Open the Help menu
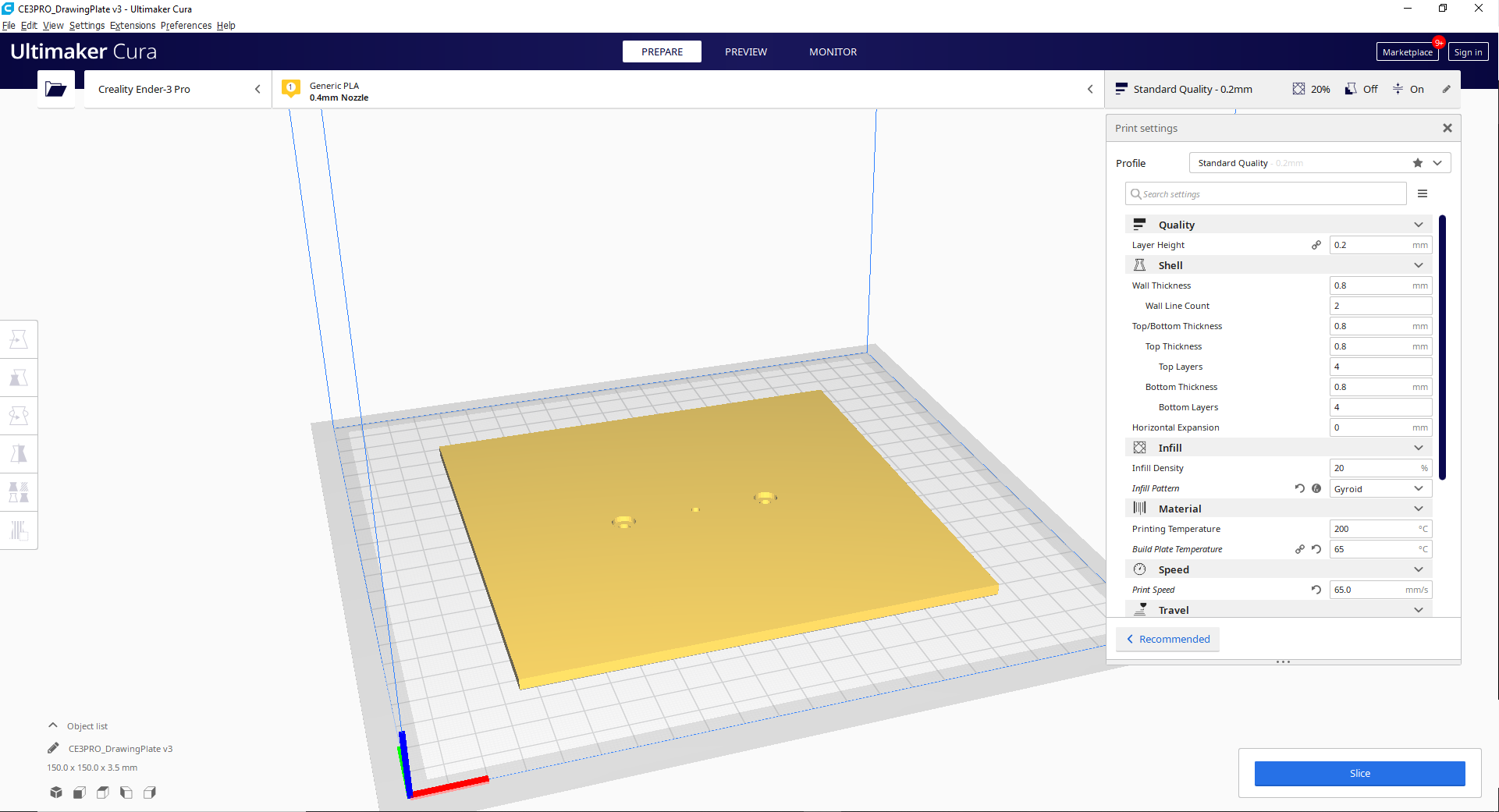 click(x=226, y=25)
